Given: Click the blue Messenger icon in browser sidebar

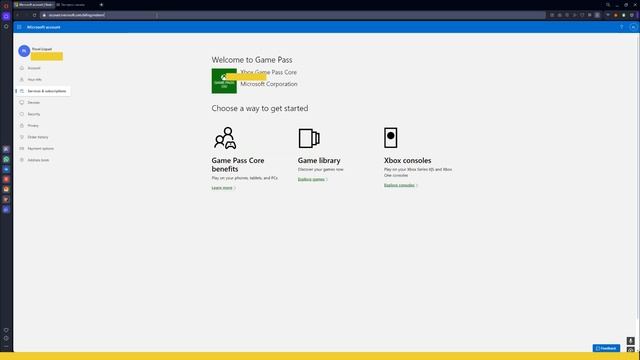Looking at the screenshot, I should coord(6,169).
